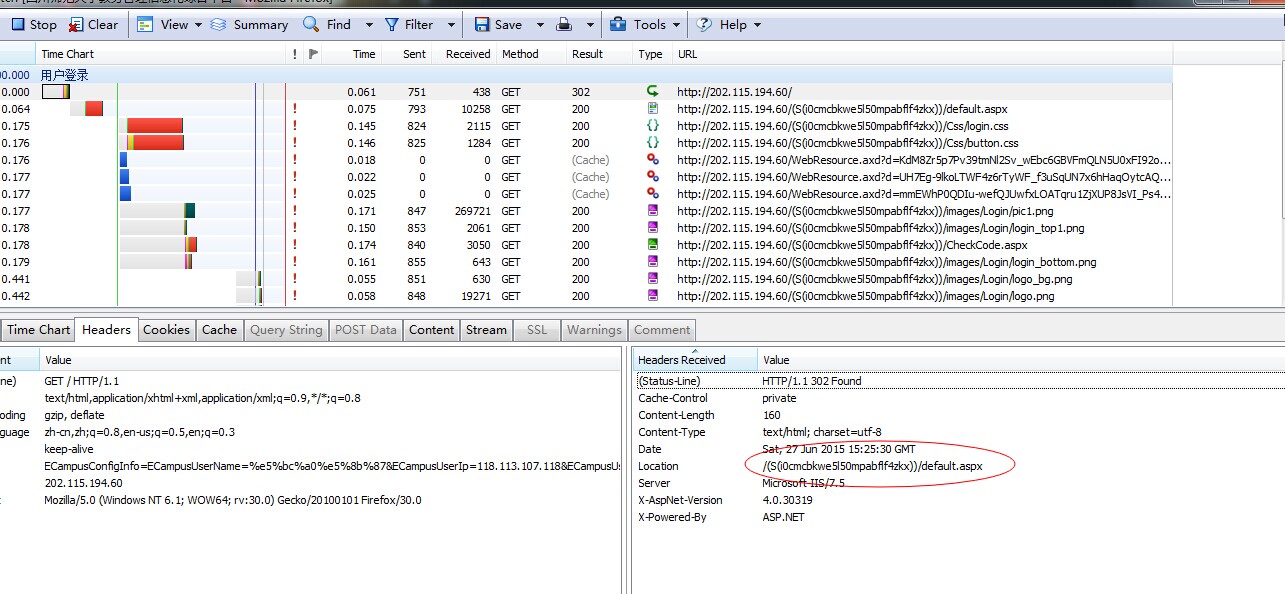
Task: Click image type icon for login_bottom.png
Action: (653, 262)
